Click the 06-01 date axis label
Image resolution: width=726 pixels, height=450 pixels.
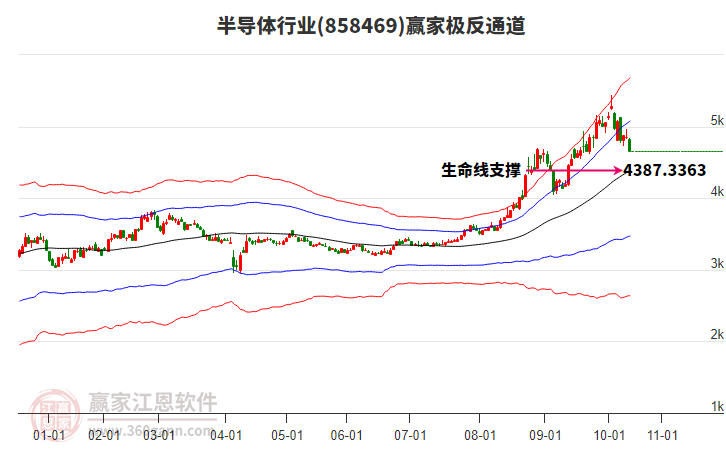point(346,435)
